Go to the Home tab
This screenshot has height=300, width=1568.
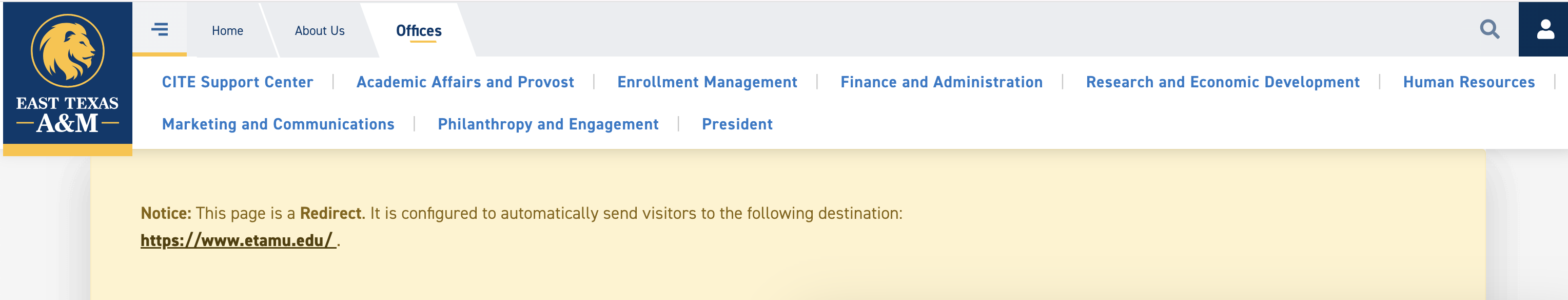(x=227, y=30)
